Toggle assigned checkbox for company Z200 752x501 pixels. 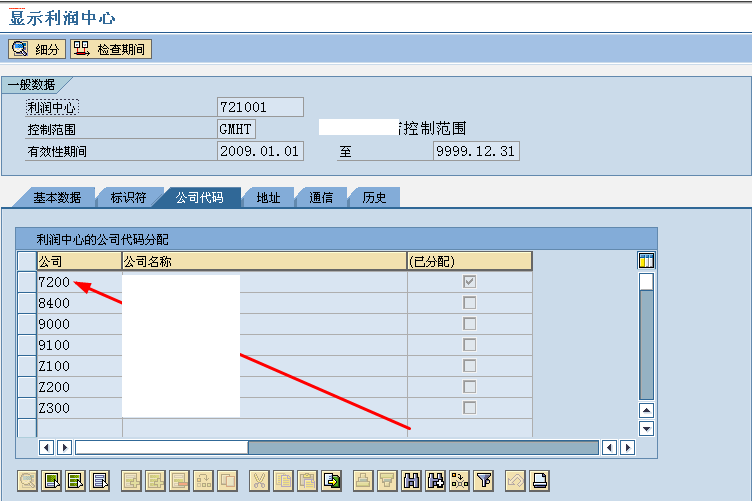click(x=470, y=387)
